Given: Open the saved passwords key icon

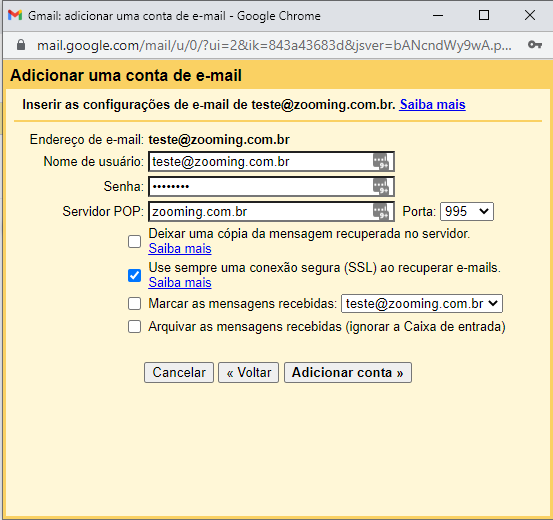Looking at the screenshot, I should click(535, 44).
